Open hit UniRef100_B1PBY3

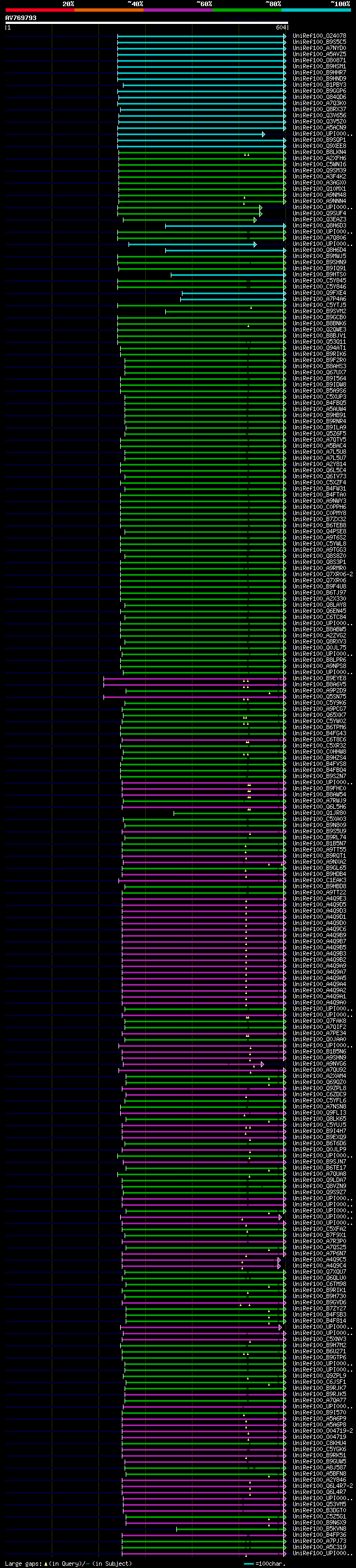tap(319, 85)
